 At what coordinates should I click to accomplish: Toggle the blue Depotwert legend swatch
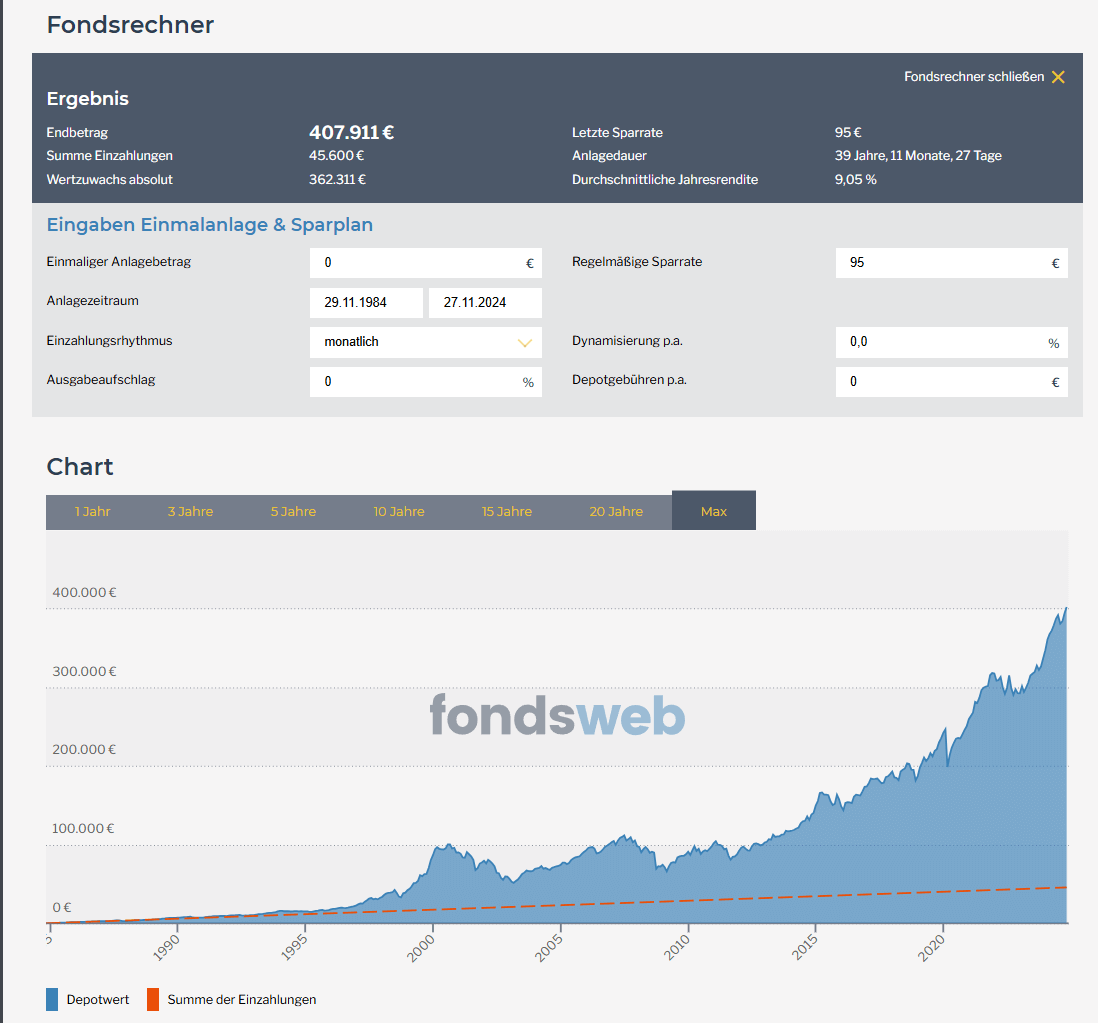(52, 999)
